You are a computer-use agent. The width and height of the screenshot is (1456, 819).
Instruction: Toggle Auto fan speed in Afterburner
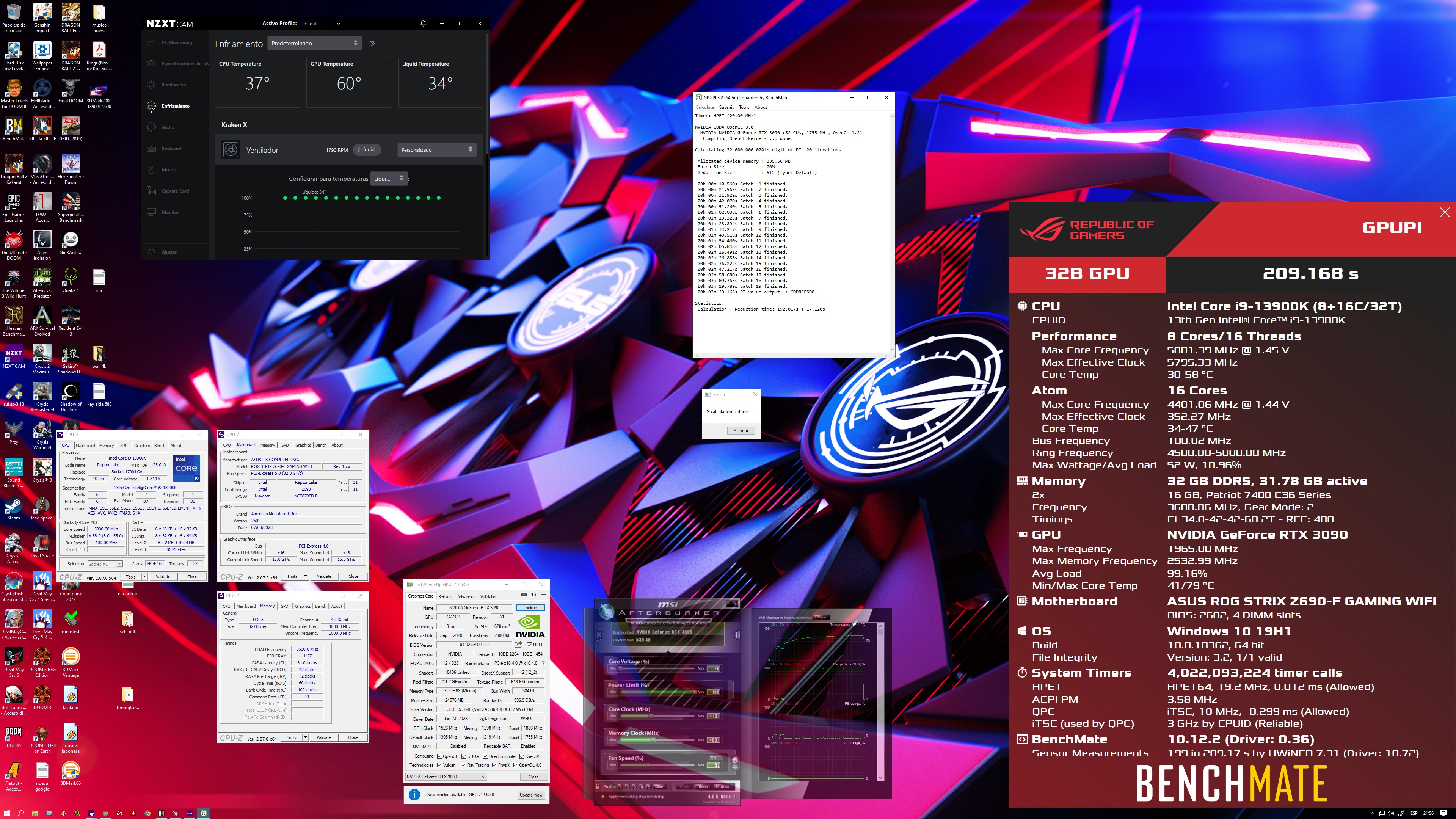[715, 758]
